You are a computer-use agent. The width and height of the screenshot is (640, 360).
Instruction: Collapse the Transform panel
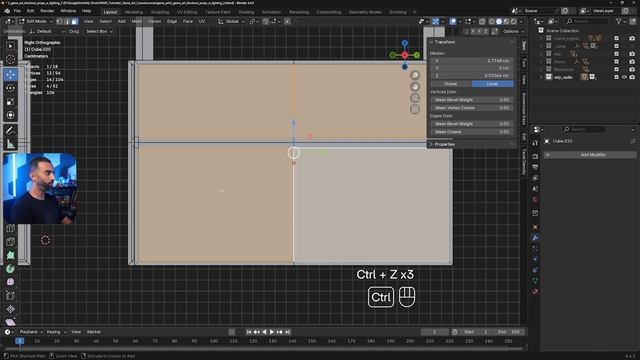coord(431,42)
